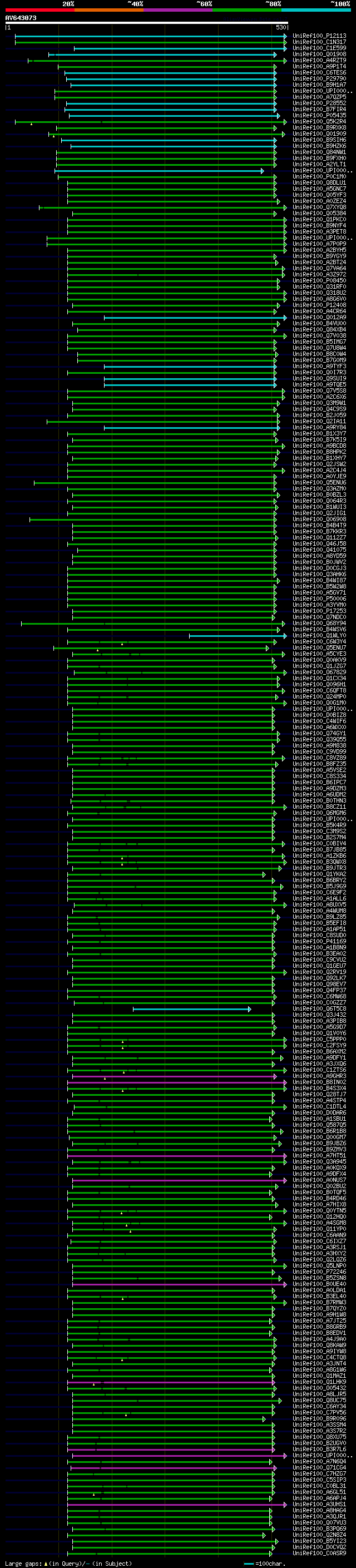
Task: Select hit UniRef100_Q01909
Action: coord(319,134)
